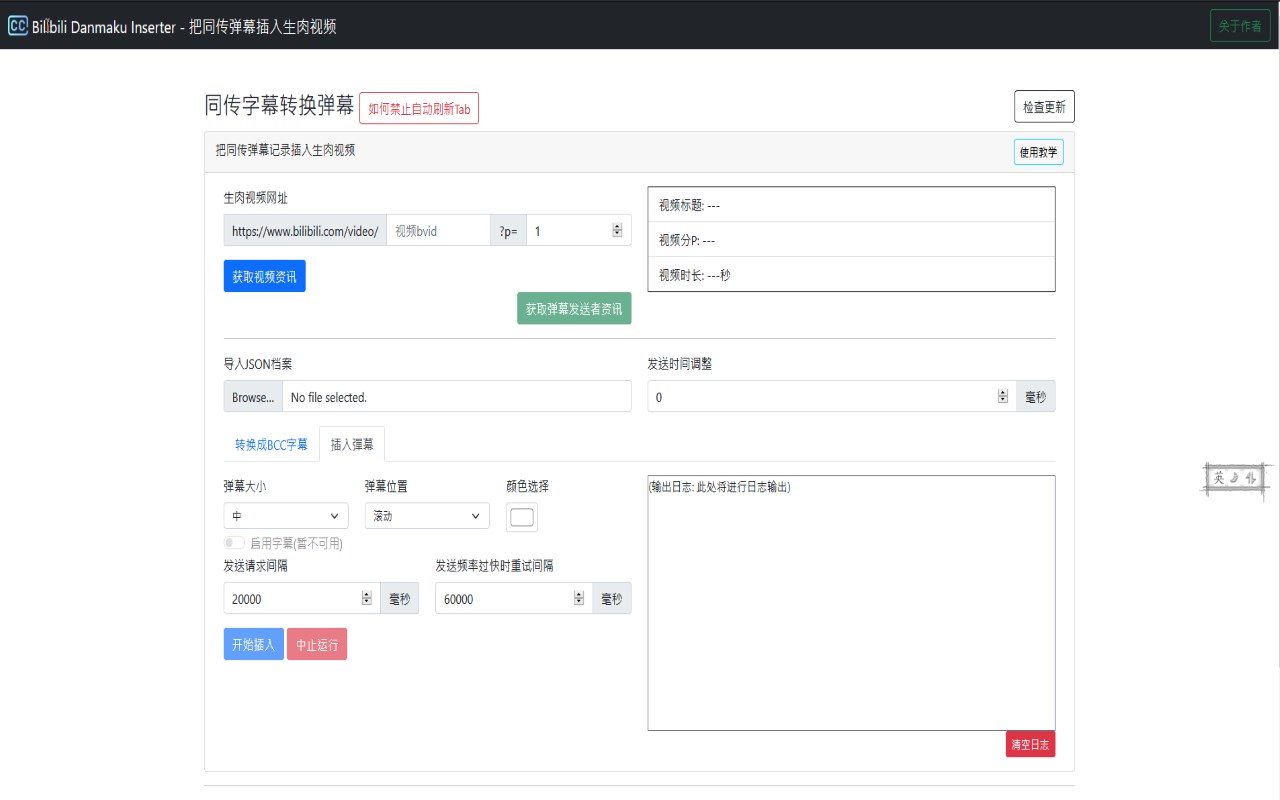Open the 弹幕位置 dropdown showing 滚动
Image resolution: width=1280 pixels, height=800 pixels.
point(427,516)
